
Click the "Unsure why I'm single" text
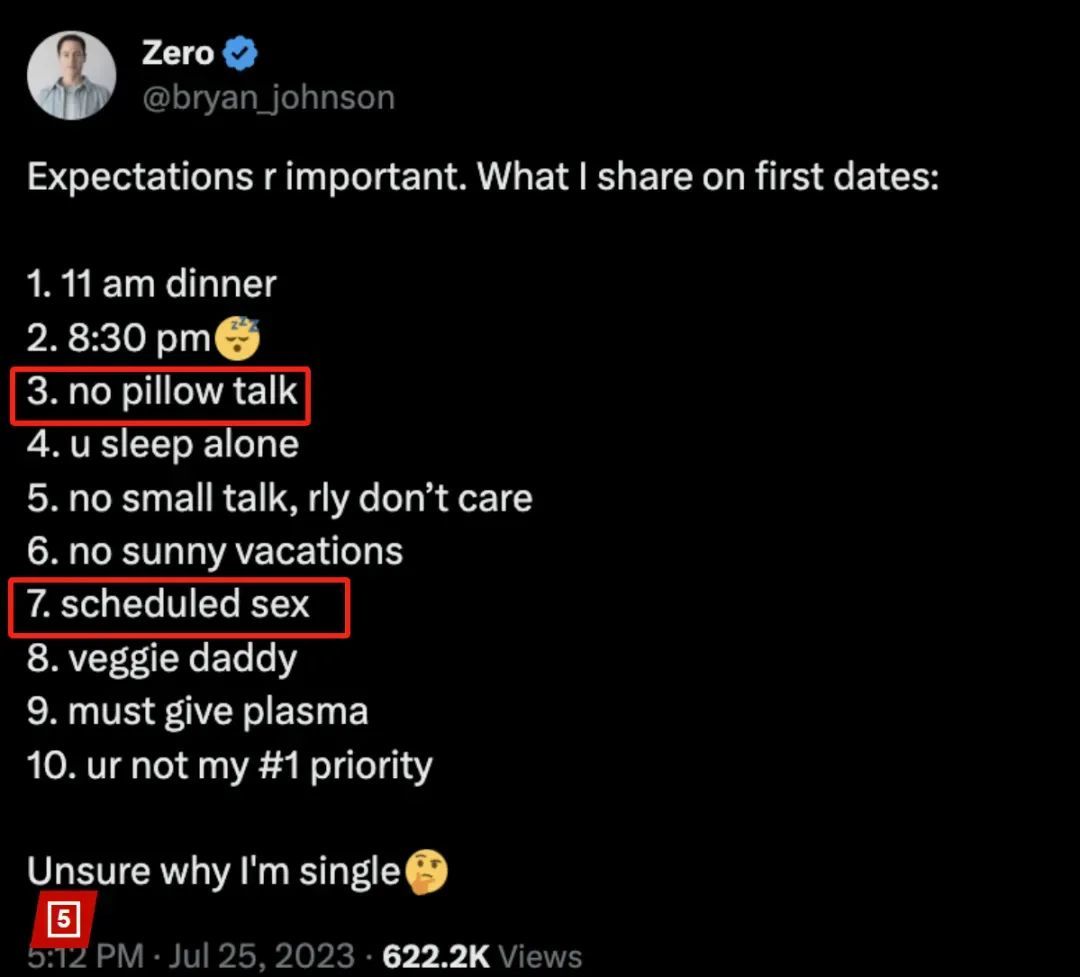(x=214, y=872)
